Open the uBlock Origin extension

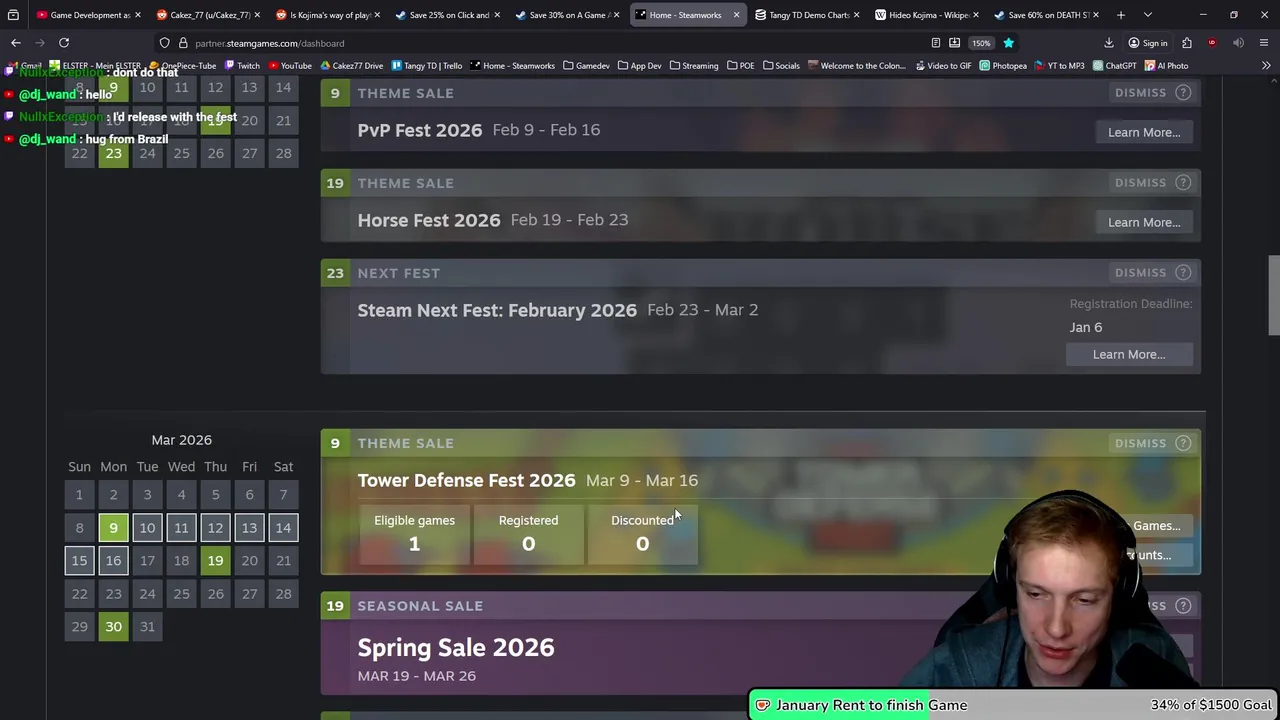point(1212,43)
